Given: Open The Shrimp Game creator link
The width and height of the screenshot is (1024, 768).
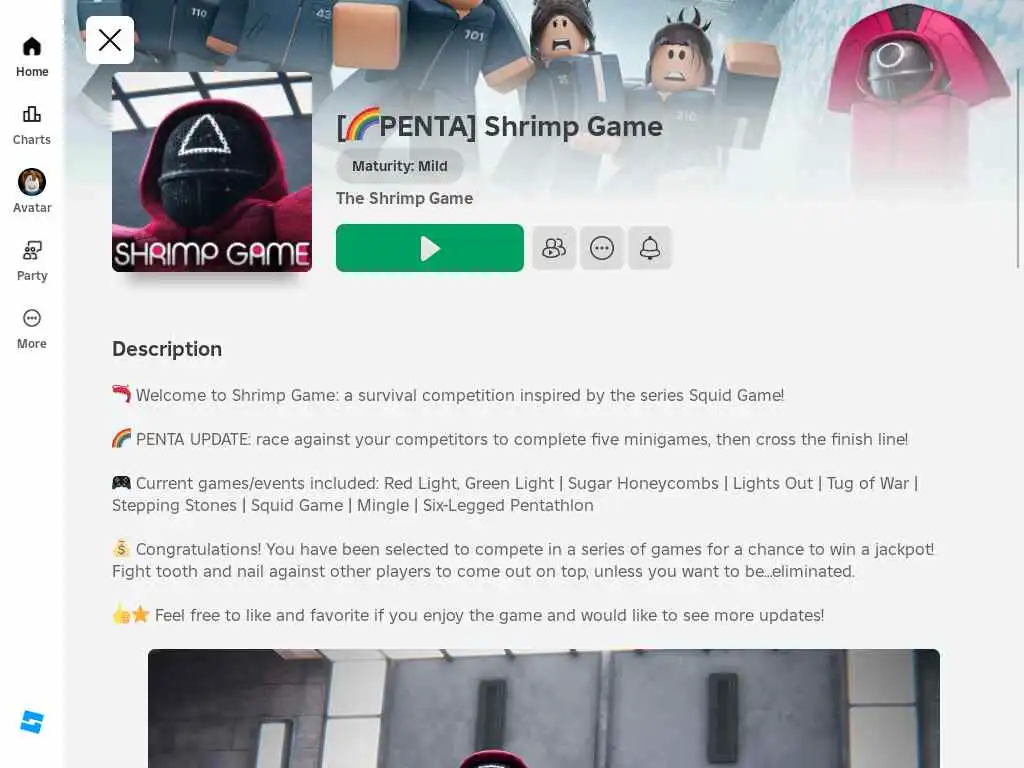Looking at the screenshot, I should (404, 199).
